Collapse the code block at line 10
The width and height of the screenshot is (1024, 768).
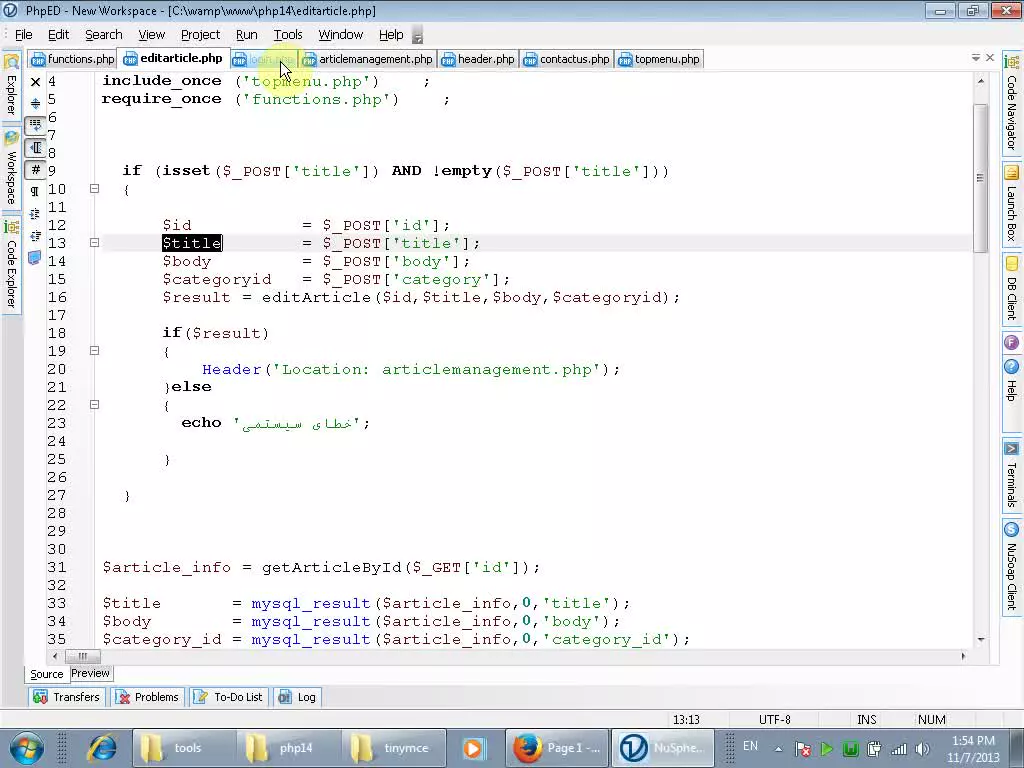click(x=94, y=188)
